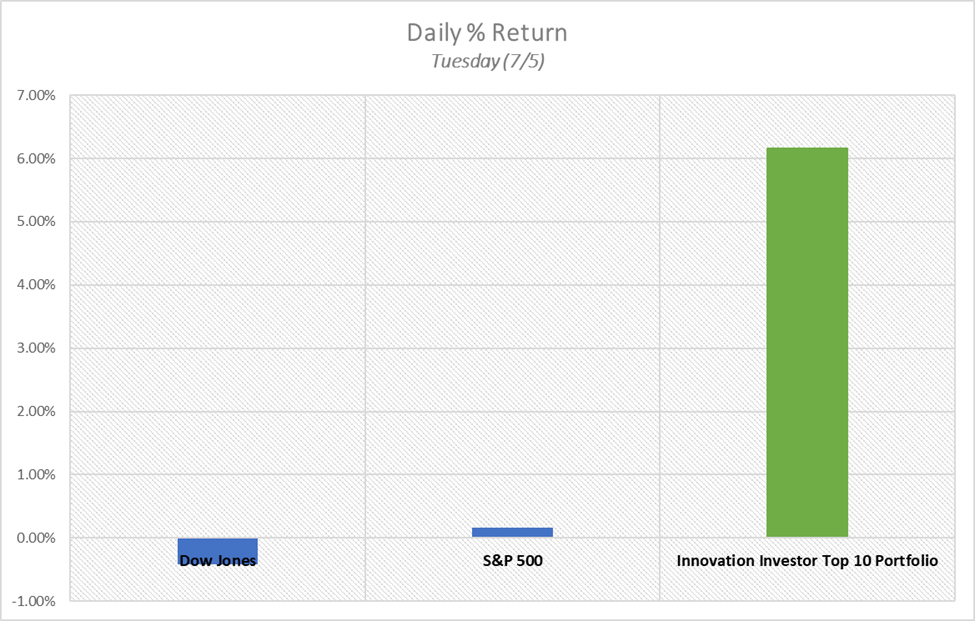Screen dimensions: 975x621
Task: Click the "S&P 500" category label
Action: pyautogui.click(x=512, y=561)
